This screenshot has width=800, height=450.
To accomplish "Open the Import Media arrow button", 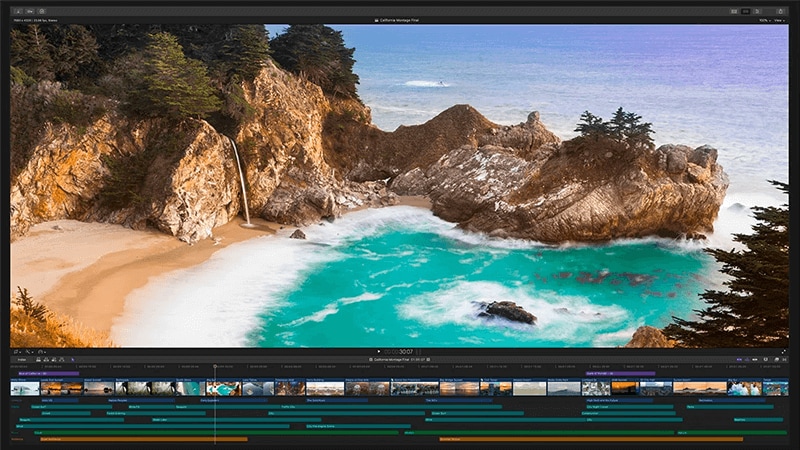I will tap(18, 11).
